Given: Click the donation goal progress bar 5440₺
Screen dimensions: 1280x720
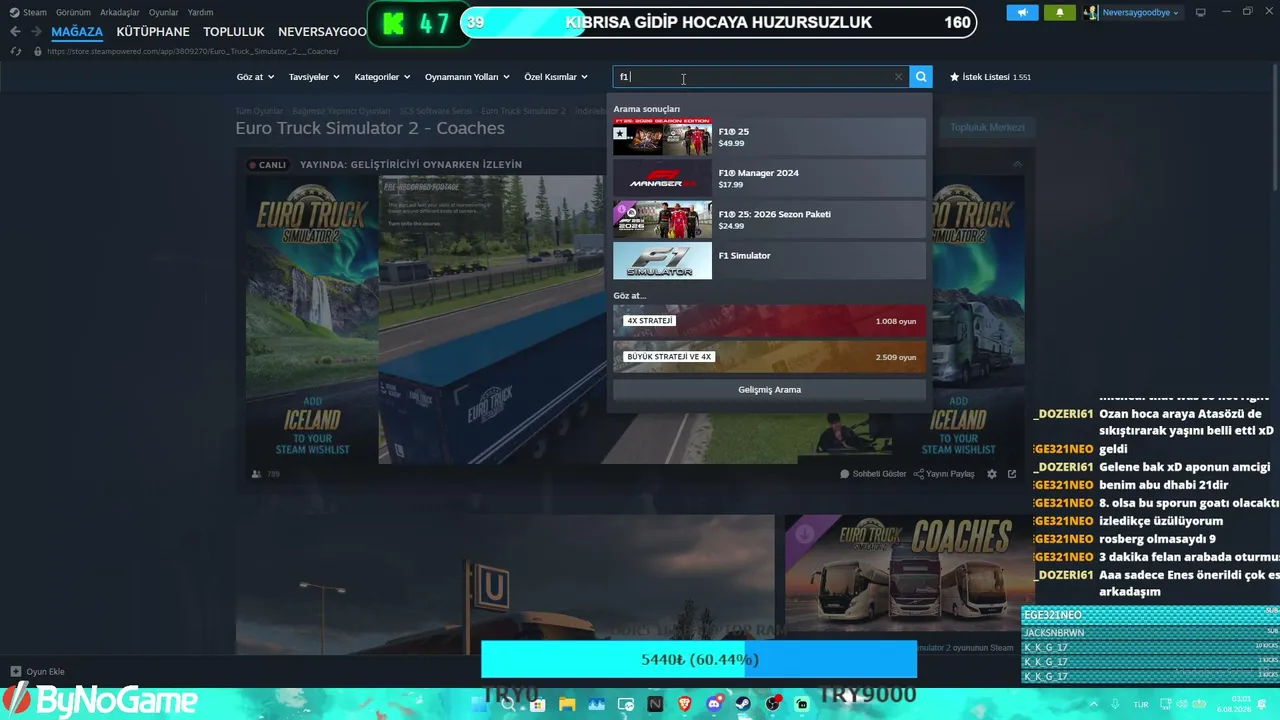Looking at the screenshot, I should pos(699,660).
